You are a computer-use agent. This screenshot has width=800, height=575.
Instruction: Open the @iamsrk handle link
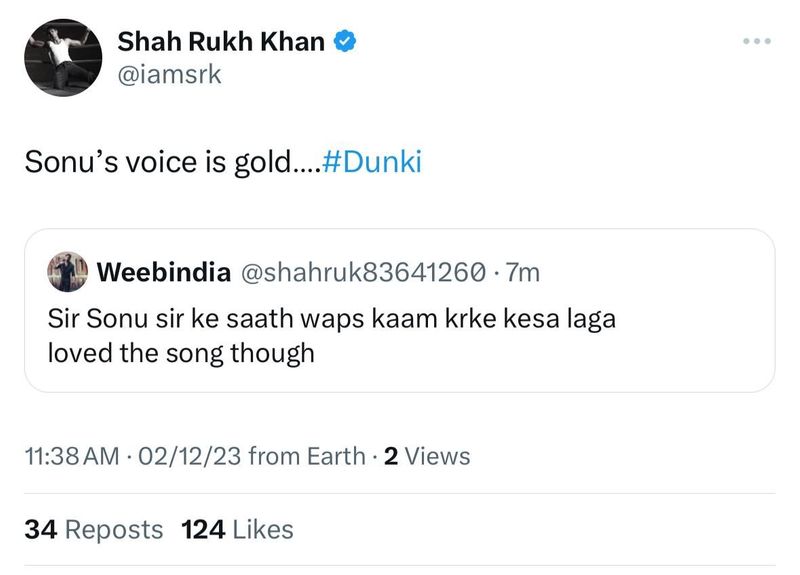(169, 76)
